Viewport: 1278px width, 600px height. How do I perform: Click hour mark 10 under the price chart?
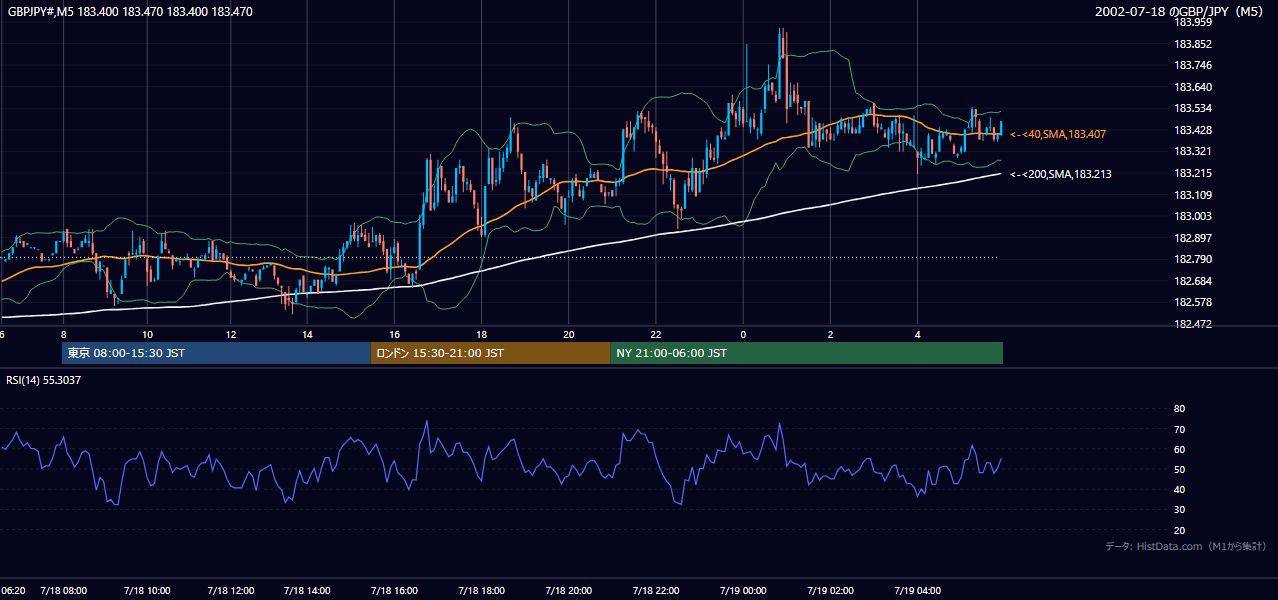pyautogui.click(x=147, y=334)
